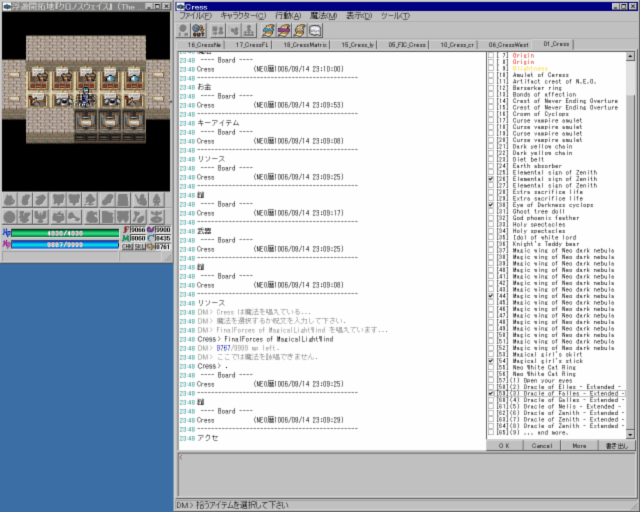The width and height of the screenshot is (640, 512).
Task: Click the scroll icon with blue label
Action: click(x=268, y=30)
